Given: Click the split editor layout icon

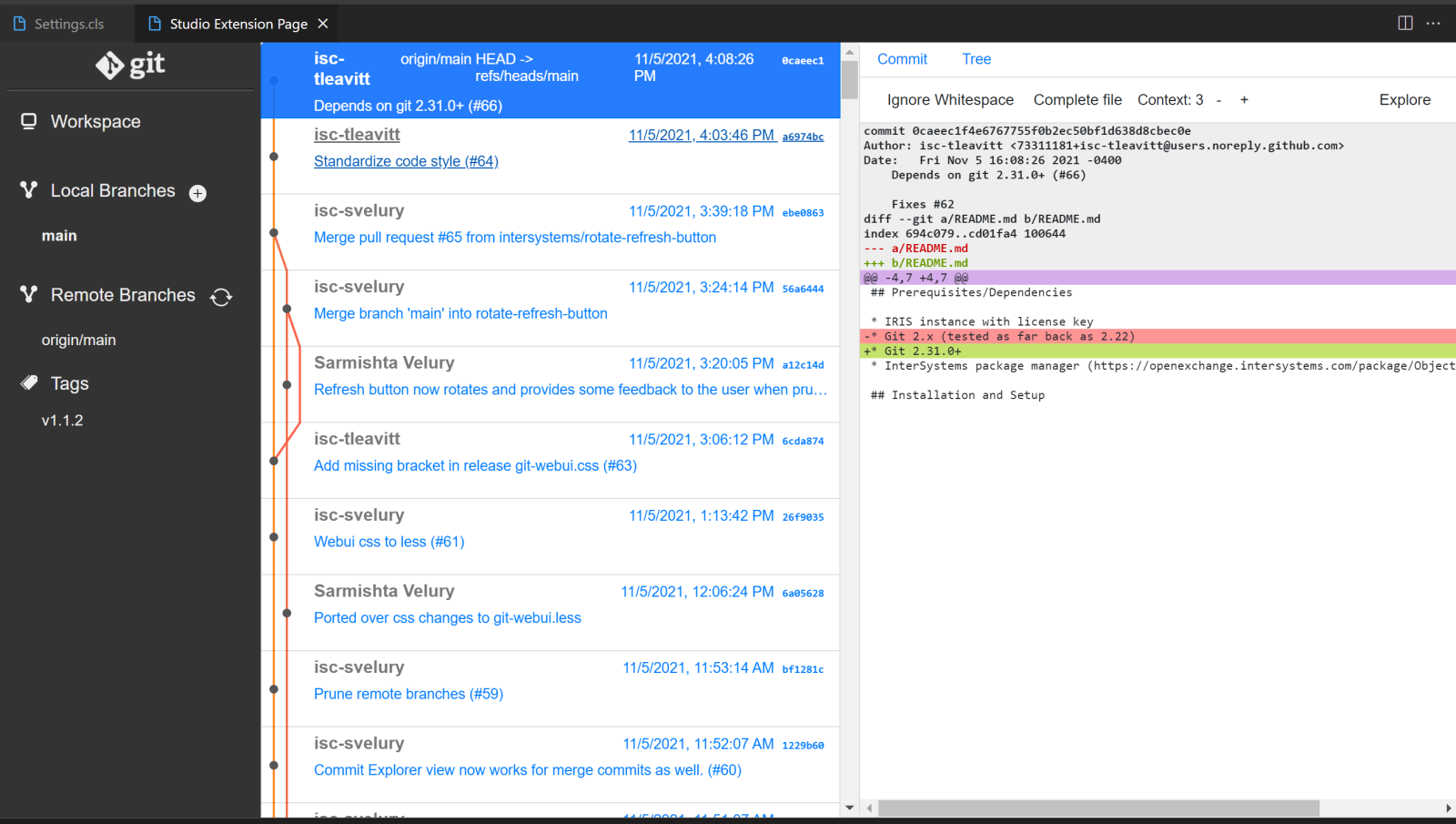Looking at the screenshot, I should [x=1405, y=23].
